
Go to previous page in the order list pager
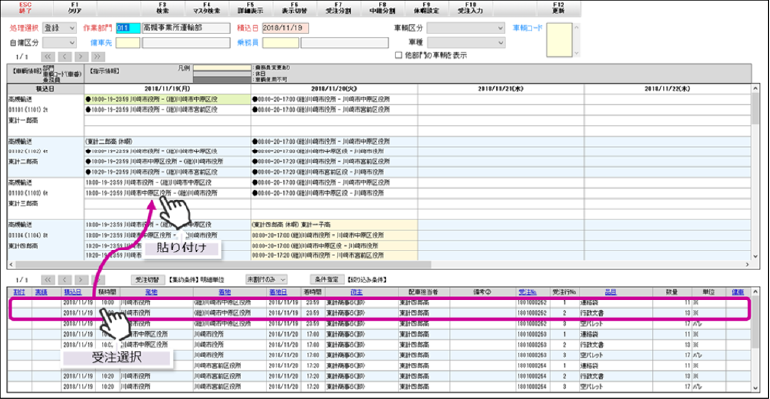pyautogui.click(x=64, y=280)
